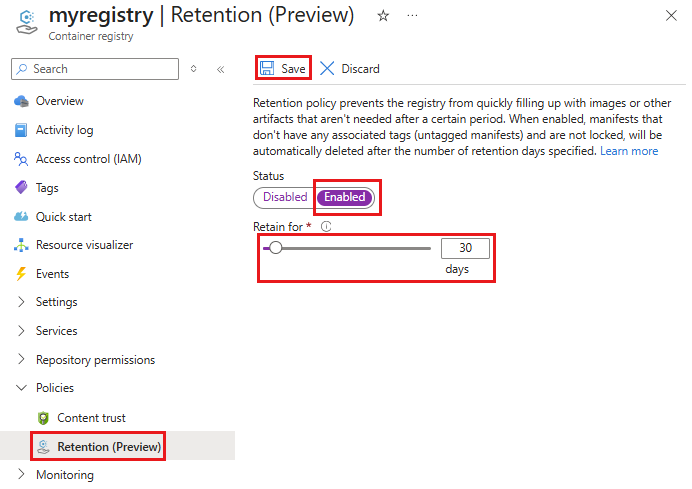Click the Save disk icon
Viewport: 692px width, 489px height.
[267, 68]
